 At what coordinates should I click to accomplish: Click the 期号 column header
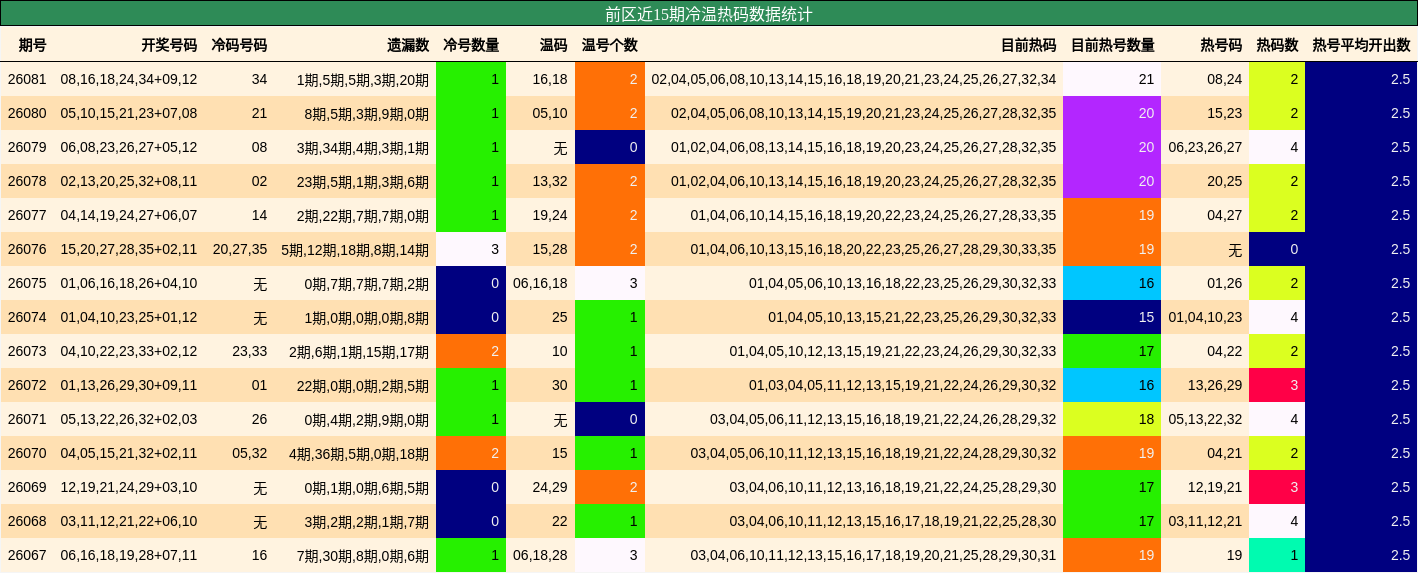click(32, 45)
